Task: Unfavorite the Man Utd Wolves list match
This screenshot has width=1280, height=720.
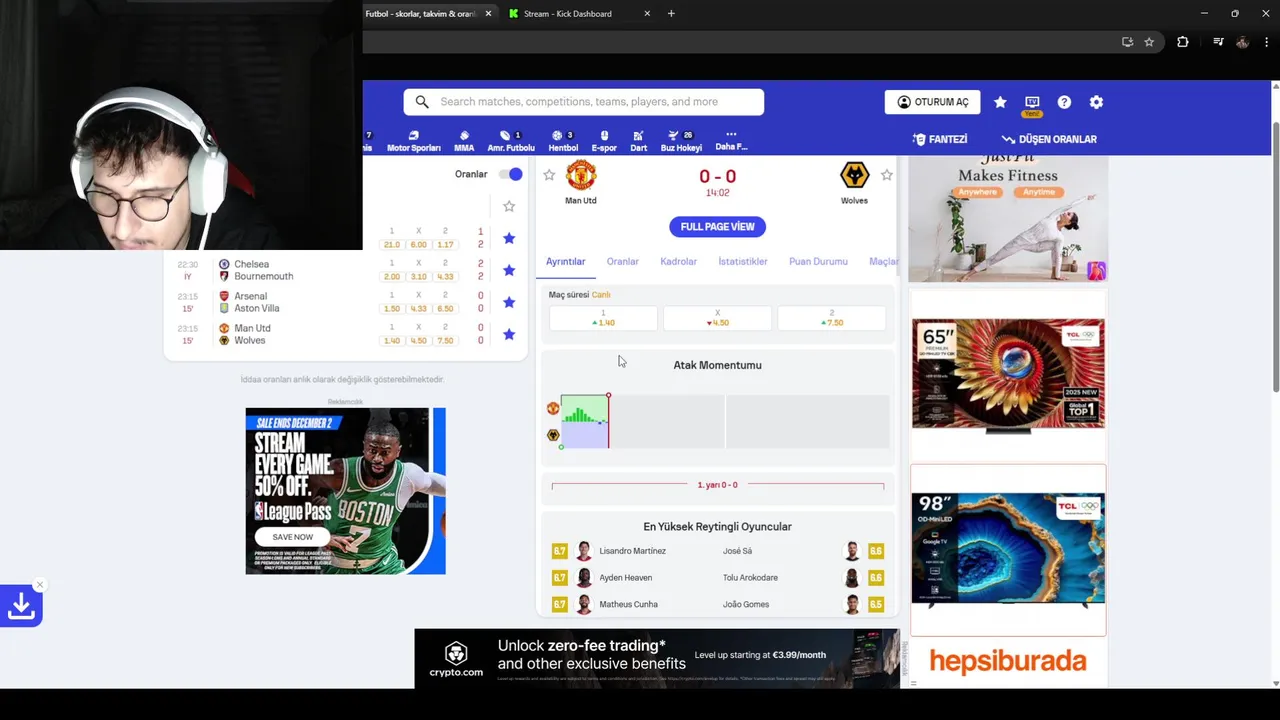Action: [x=509, y=334]
